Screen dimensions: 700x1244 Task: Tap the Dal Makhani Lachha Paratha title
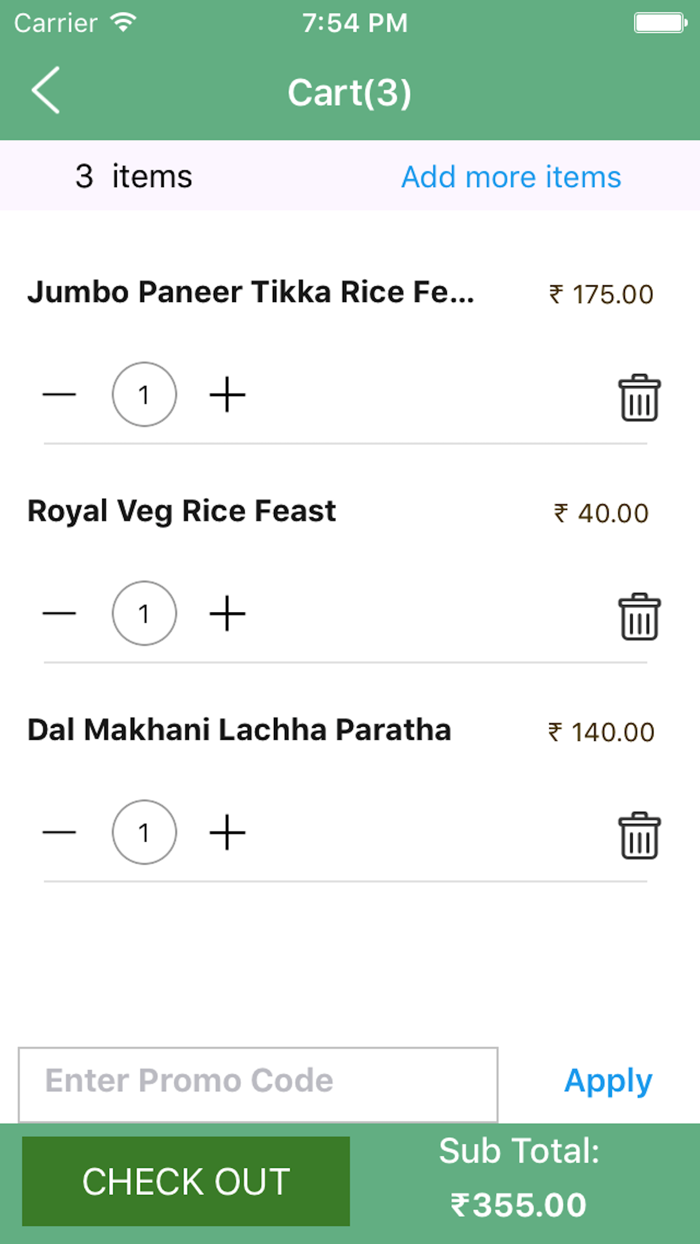click(x=239, y=730)
